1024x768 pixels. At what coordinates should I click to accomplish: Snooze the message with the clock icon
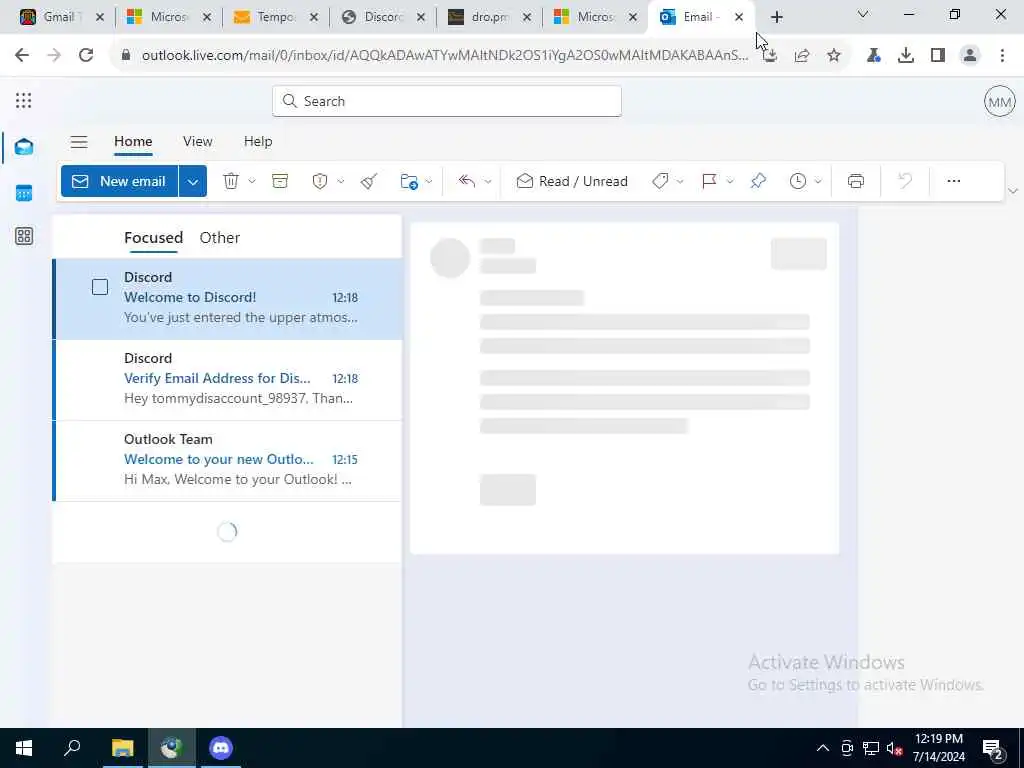(x=797, y=181)
